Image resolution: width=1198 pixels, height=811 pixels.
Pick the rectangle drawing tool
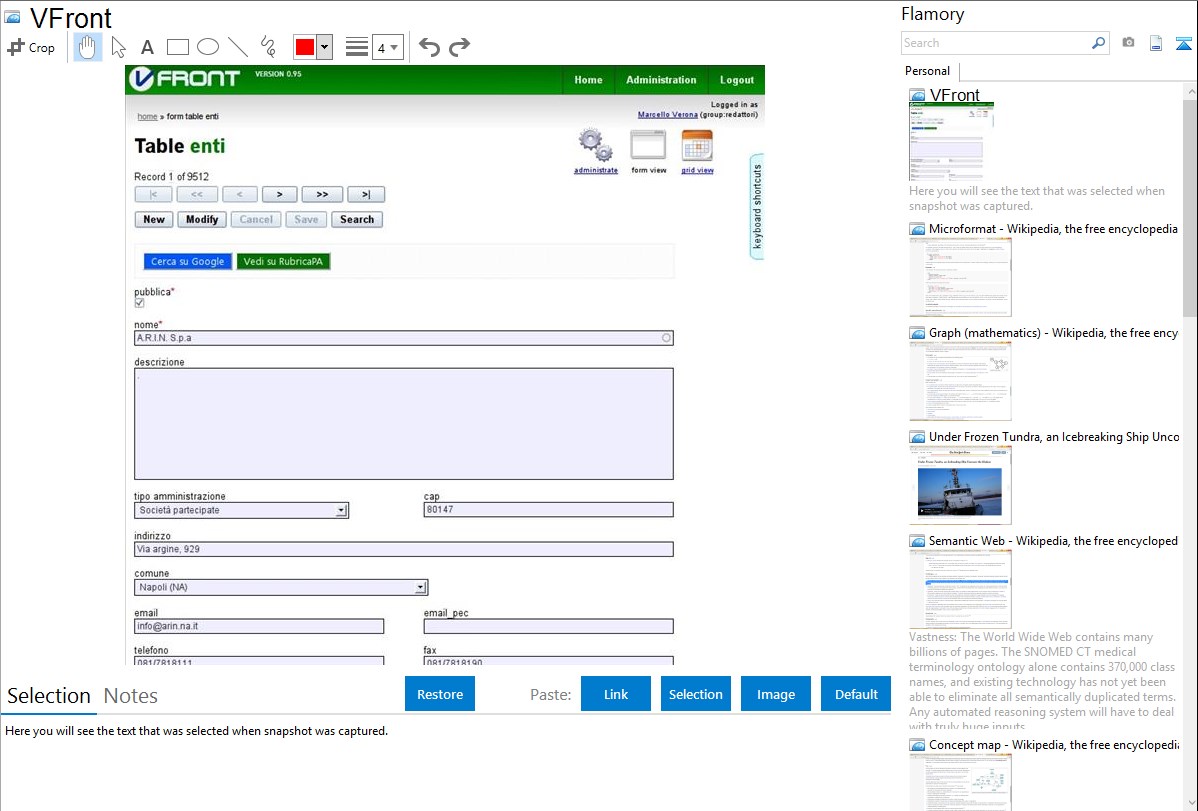(177, 47)
